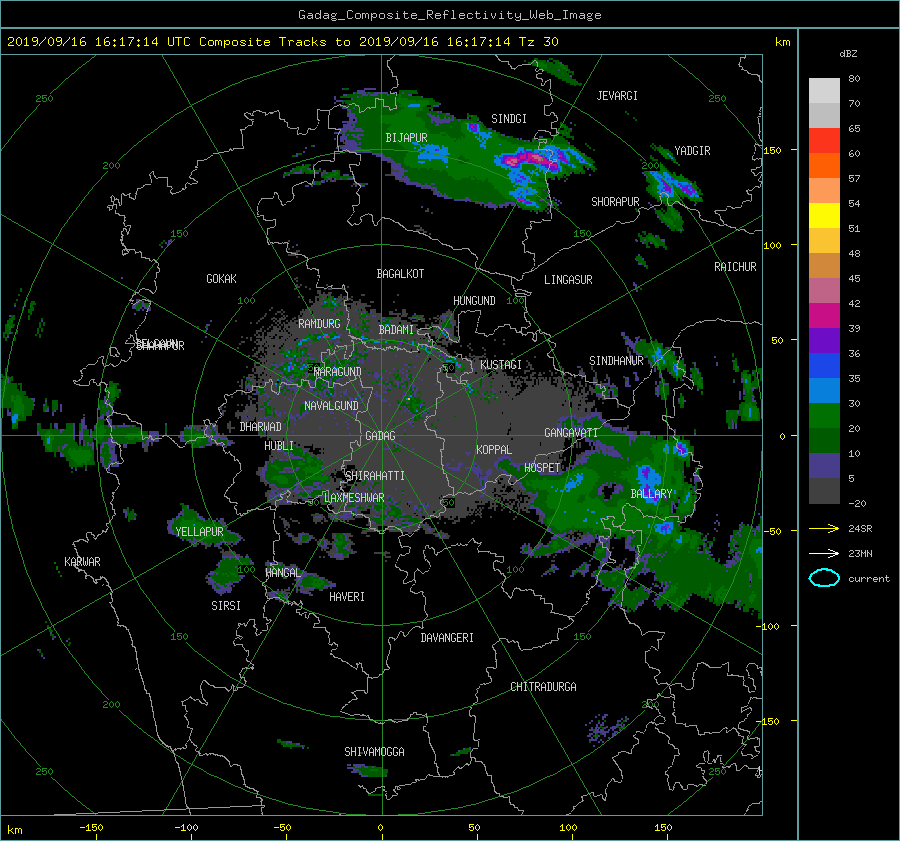The image size is (900, 841).
Task: Select the 51 dBZ yellow swatch
Action: pyautogui.click(x=824, y=216)
